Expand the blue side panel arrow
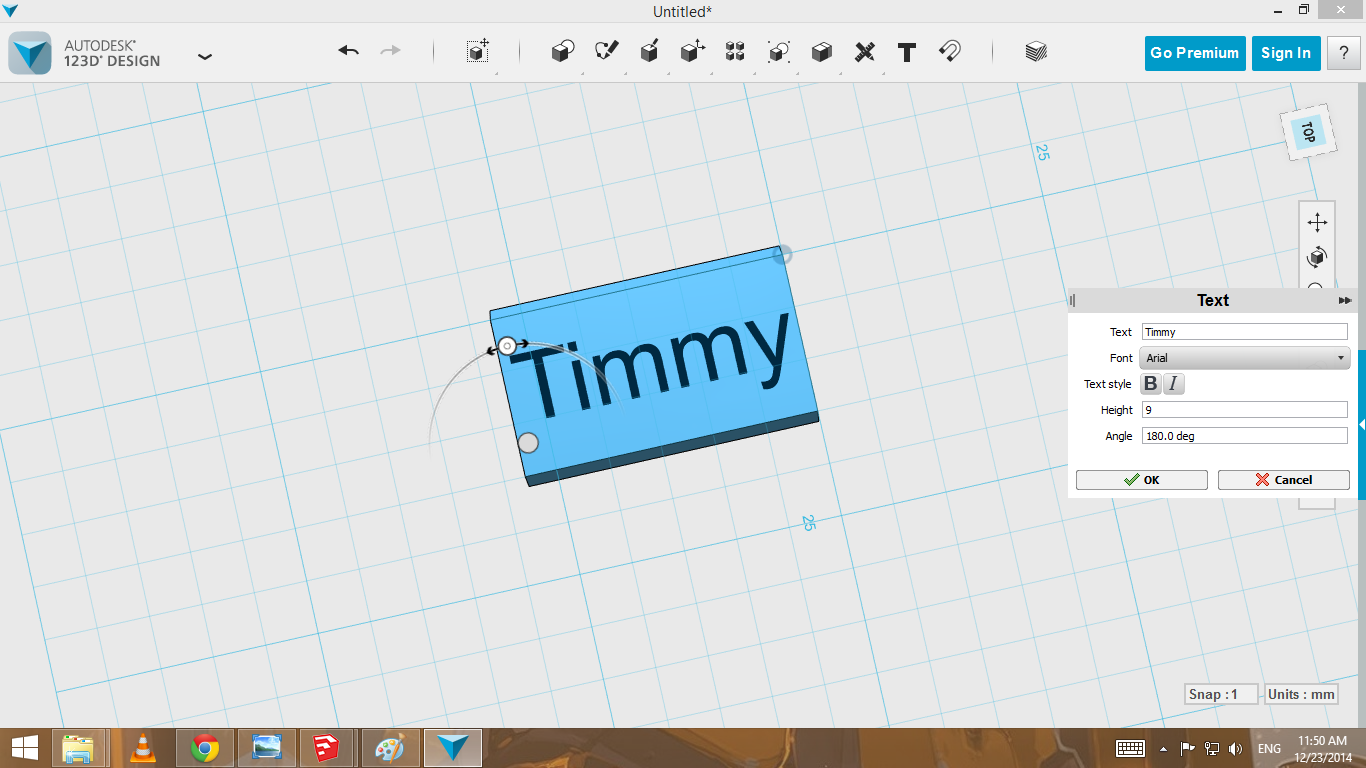 (1362, 425)
